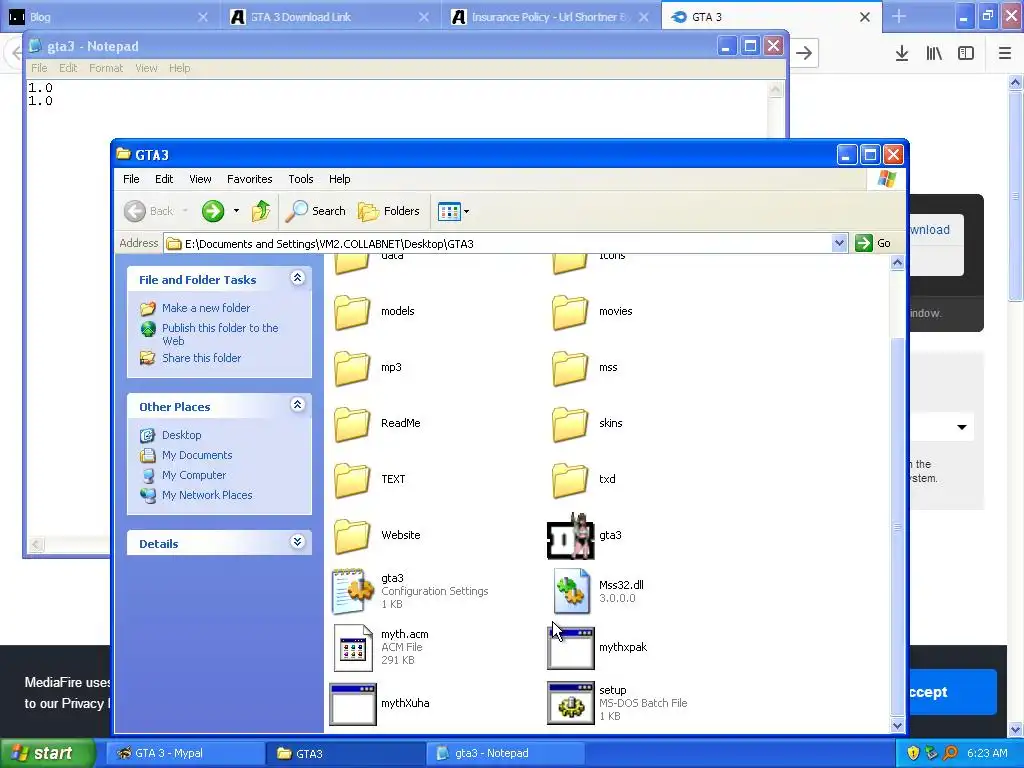Open the Forward button history dropdown
Viewport: 1024px width, 768px height.
[x=236, y=211]
